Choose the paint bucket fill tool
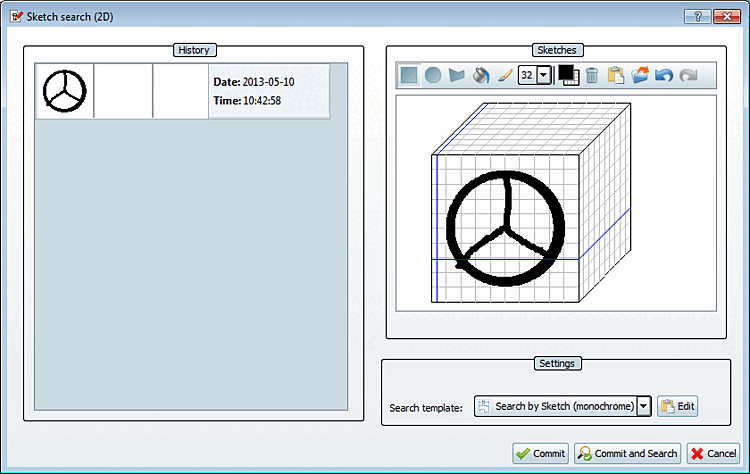This screenshot has height=474, width=750. click(x=481, y=75)
